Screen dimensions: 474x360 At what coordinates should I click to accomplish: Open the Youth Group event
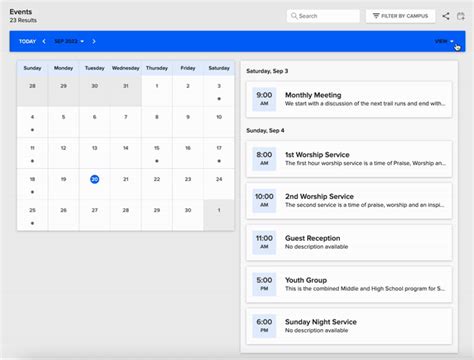[349, 284]
